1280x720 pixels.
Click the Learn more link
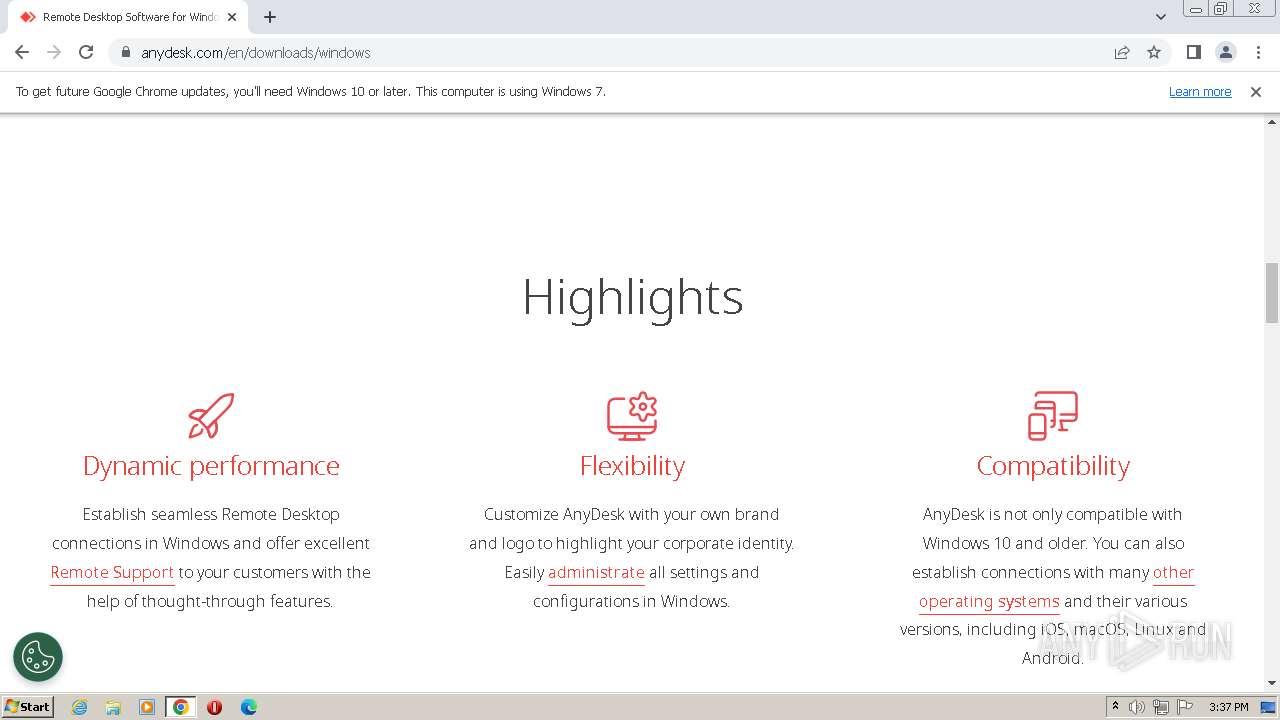[x=1200, y=91]
